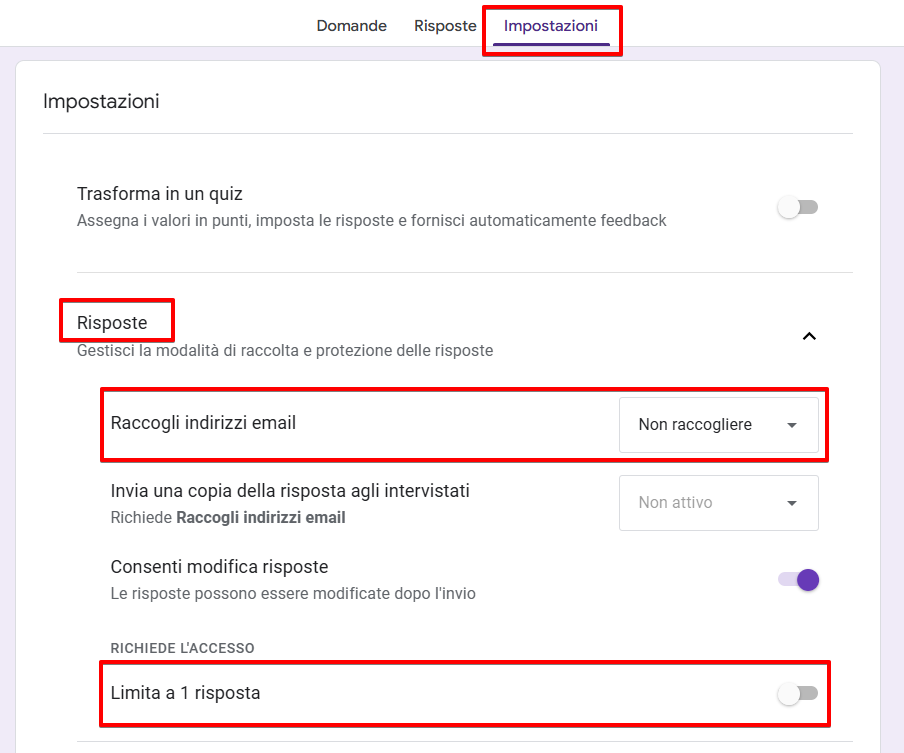Open the Non raccogliere email dropdown
The width and height of the screenshot is (904, 753).
718,425
